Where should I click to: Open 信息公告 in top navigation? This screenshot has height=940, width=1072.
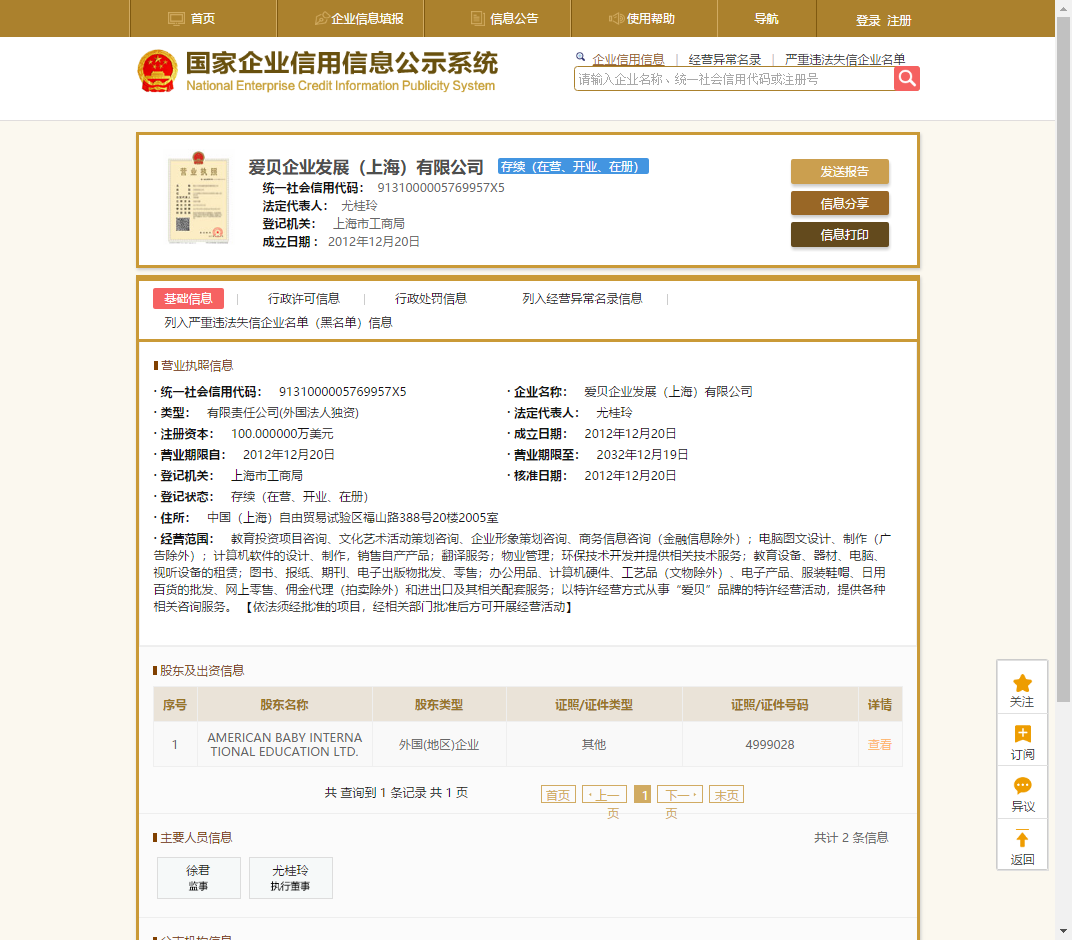coord(504,19)
